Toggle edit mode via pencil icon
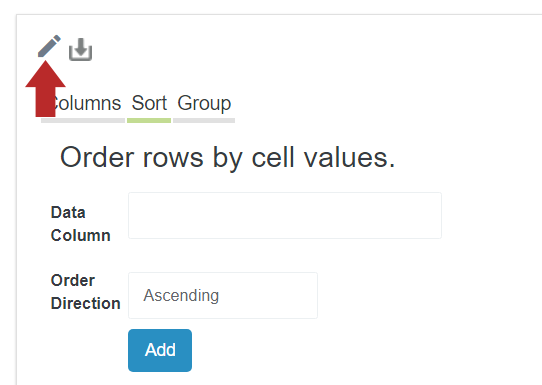 point(49,46)
